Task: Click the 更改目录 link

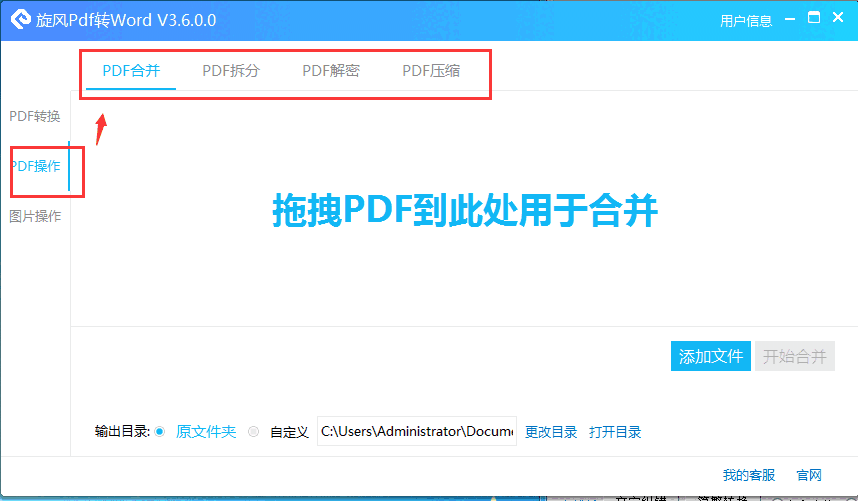Action: [x=551, y=432]
